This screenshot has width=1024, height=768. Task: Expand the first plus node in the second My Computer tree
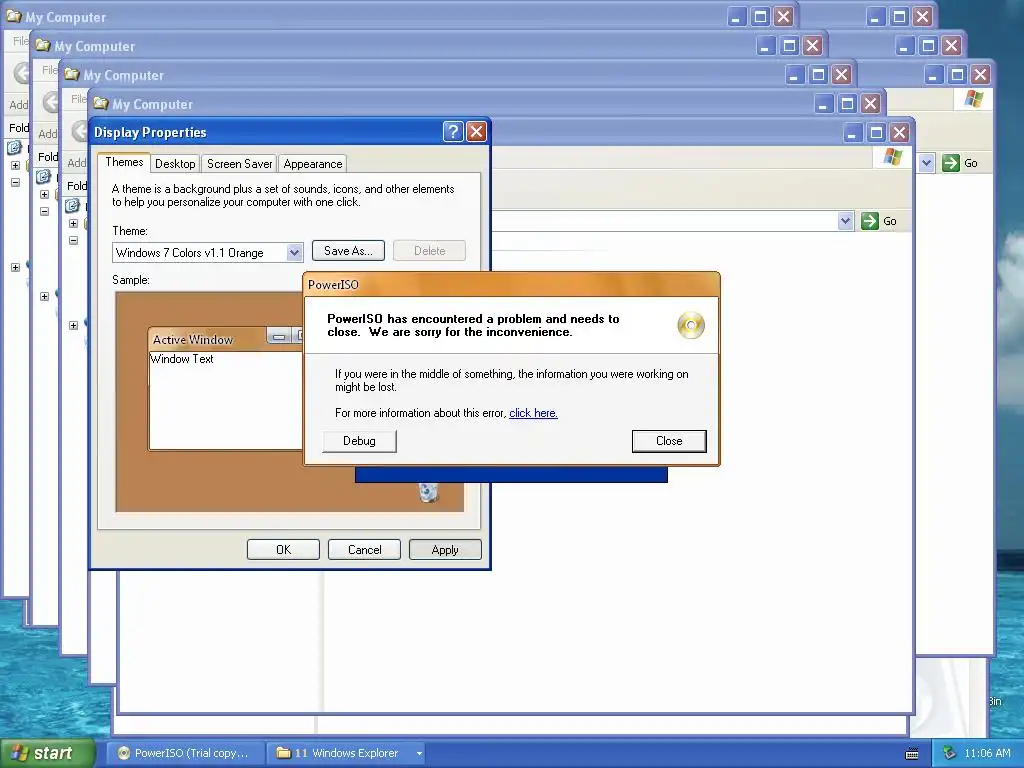(x=44, y=194)
